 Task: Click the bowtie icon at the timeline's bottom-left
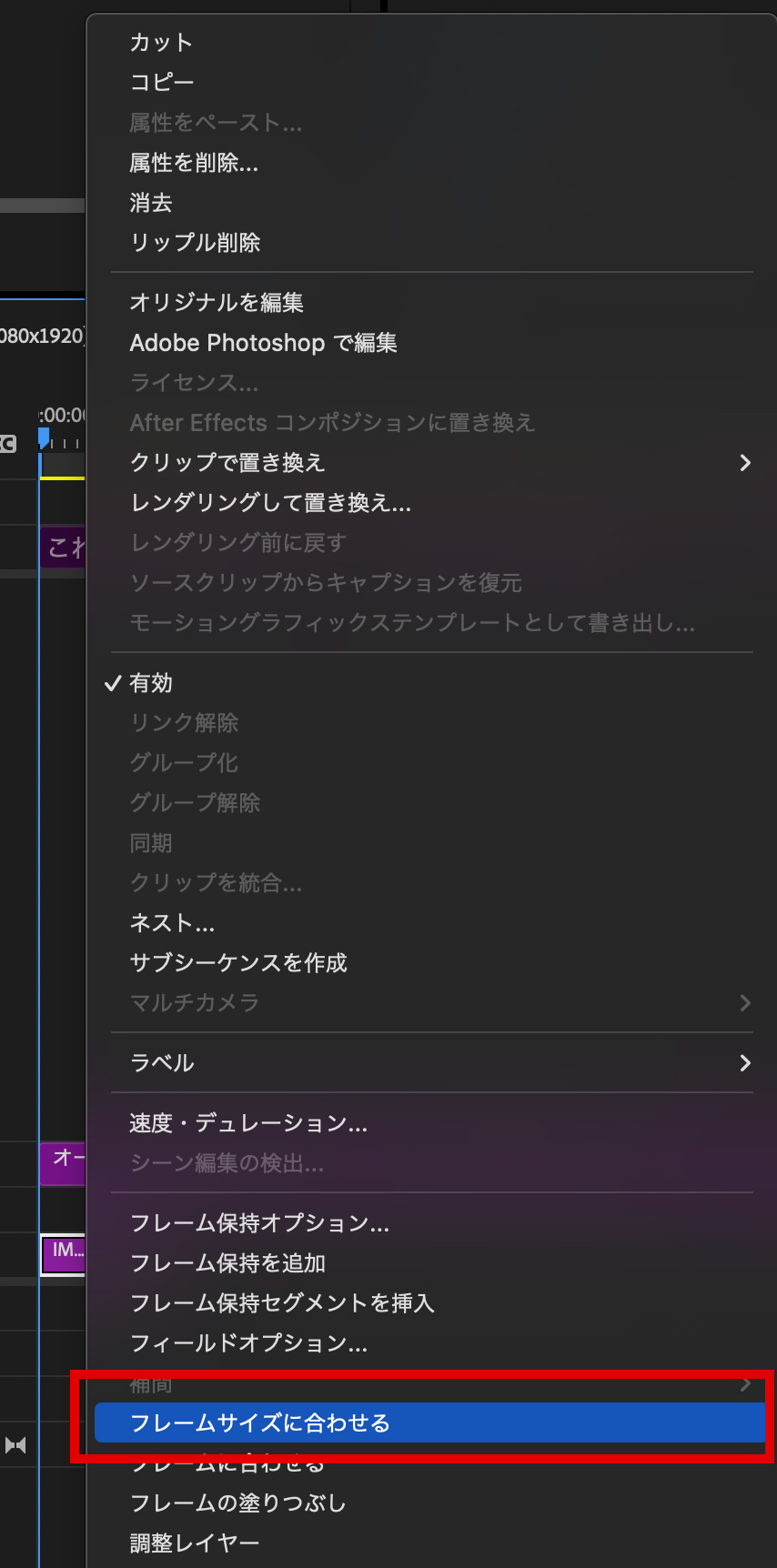coord(15,1445)
